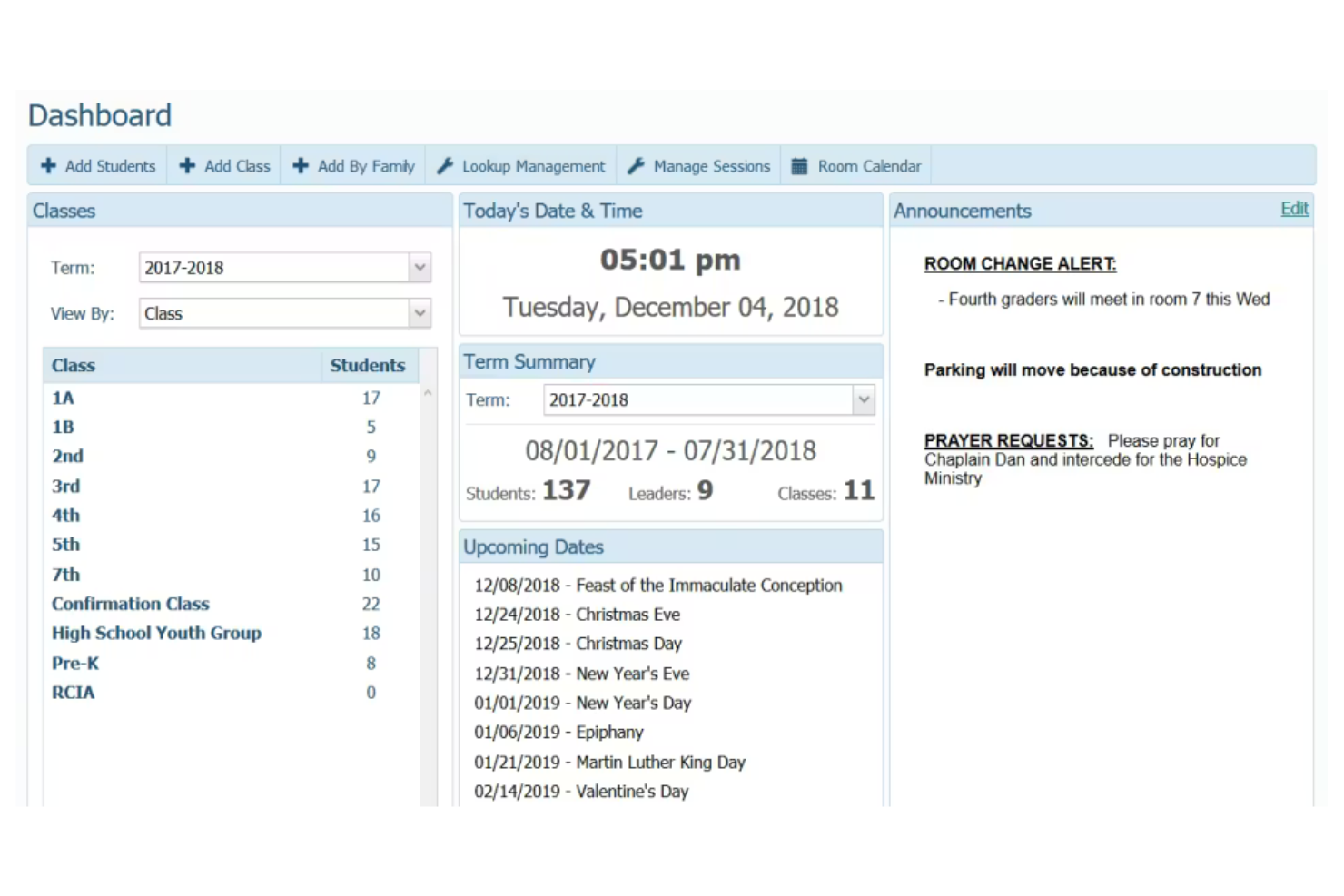Select the RCIA class entry
Image resolution: width=1344 pixels, height=896 pixels.
pyautogui.click(x=73, y=692)
